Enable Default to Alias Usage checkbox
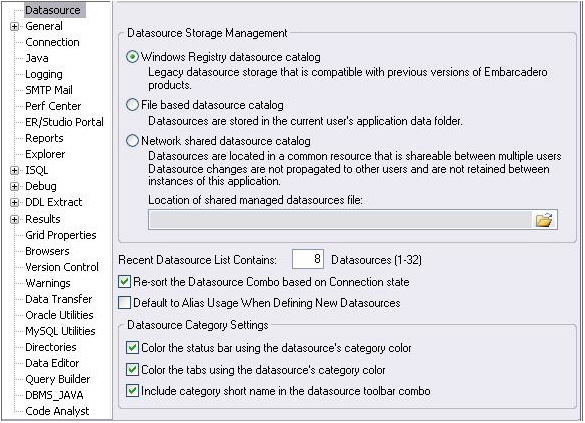 click(x=125, y=303)
